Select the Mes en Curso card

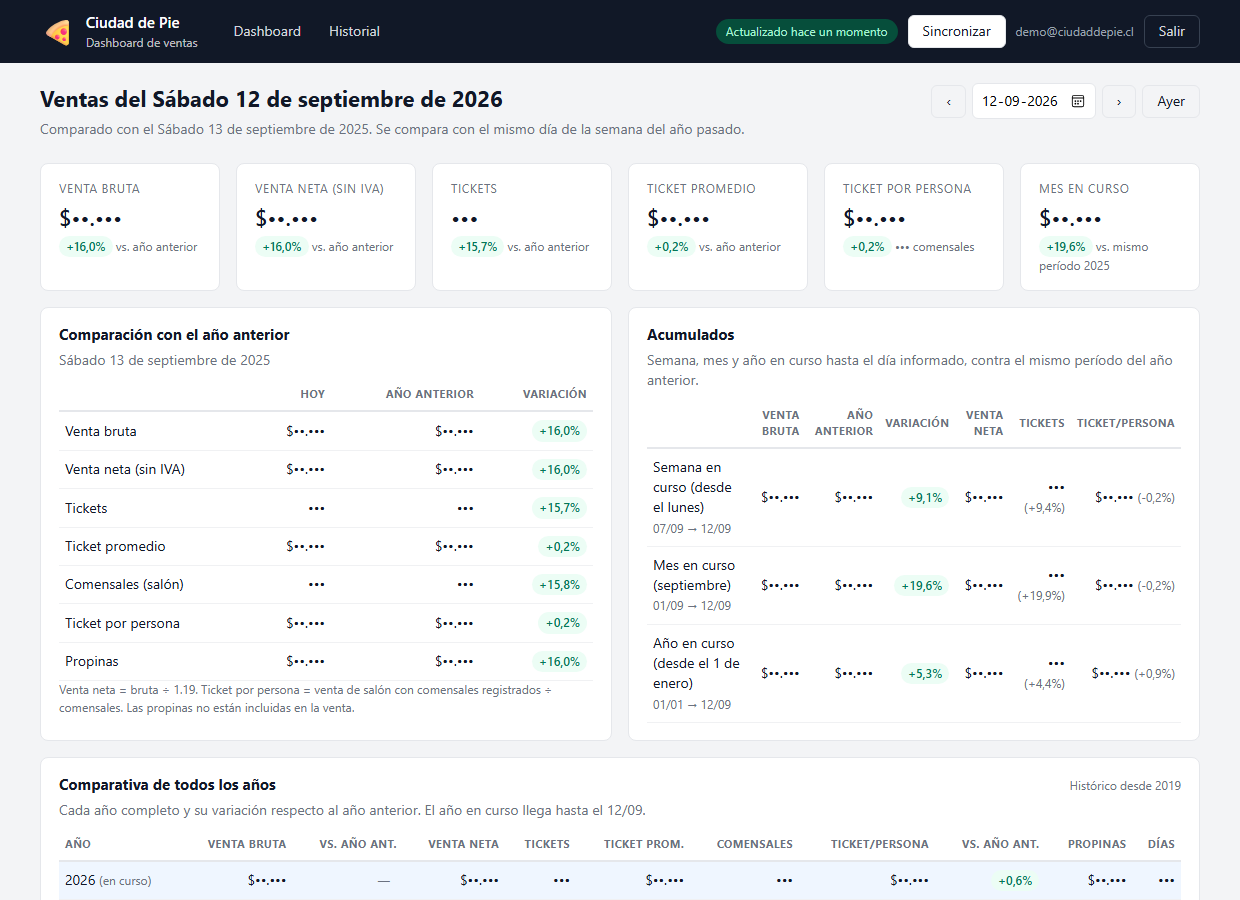pyautogui.click(x=1110, y=227)
